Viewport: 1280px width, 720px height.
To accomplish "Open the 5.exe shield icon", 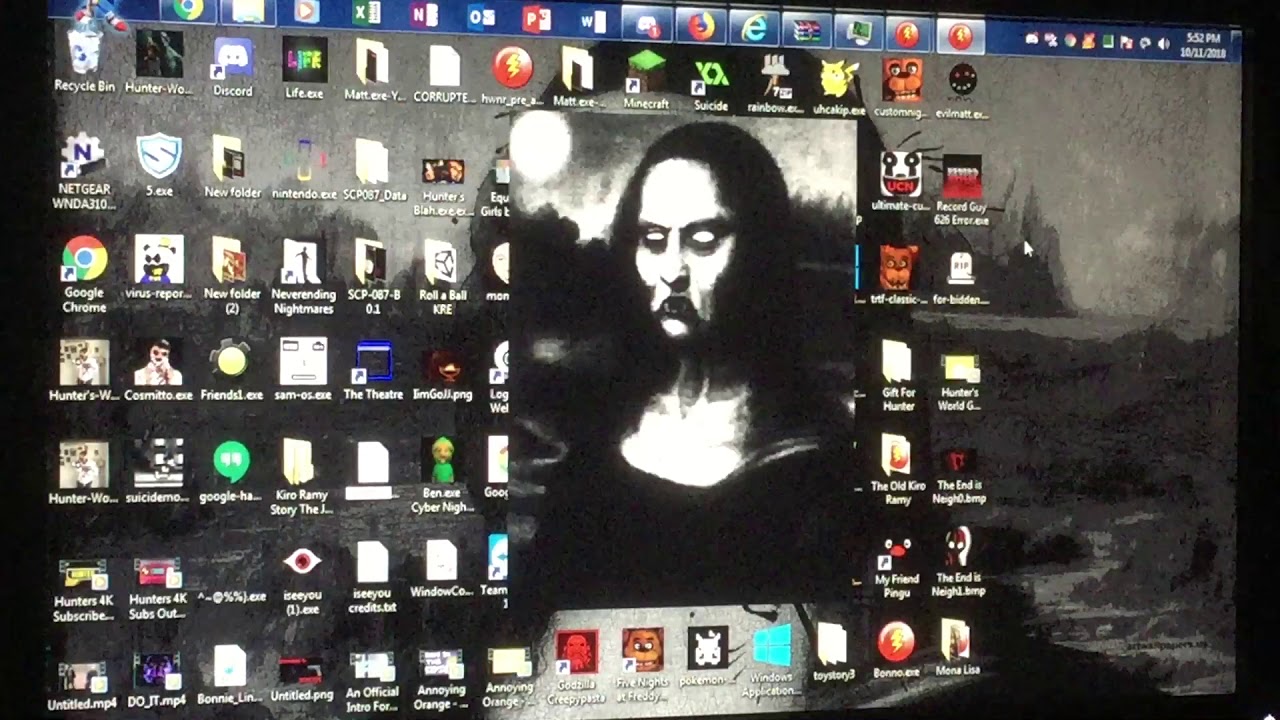I will [x=159, y=165].
